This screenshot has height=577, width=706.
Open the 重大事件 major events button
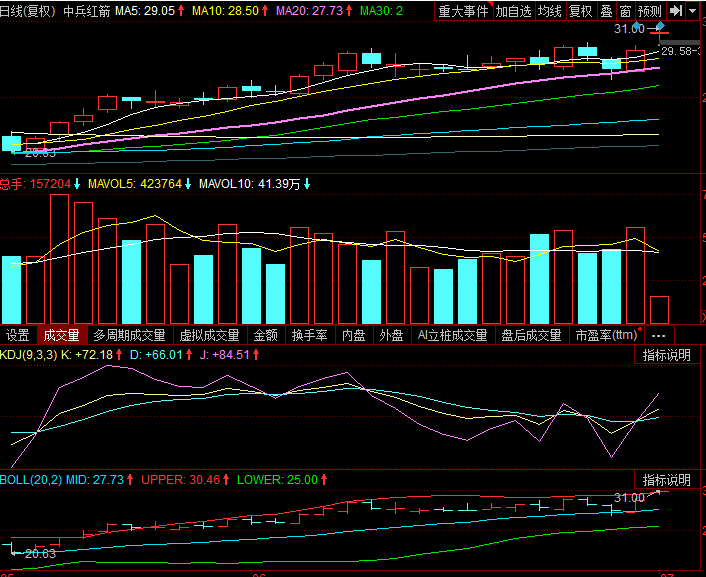pos(464,11)
